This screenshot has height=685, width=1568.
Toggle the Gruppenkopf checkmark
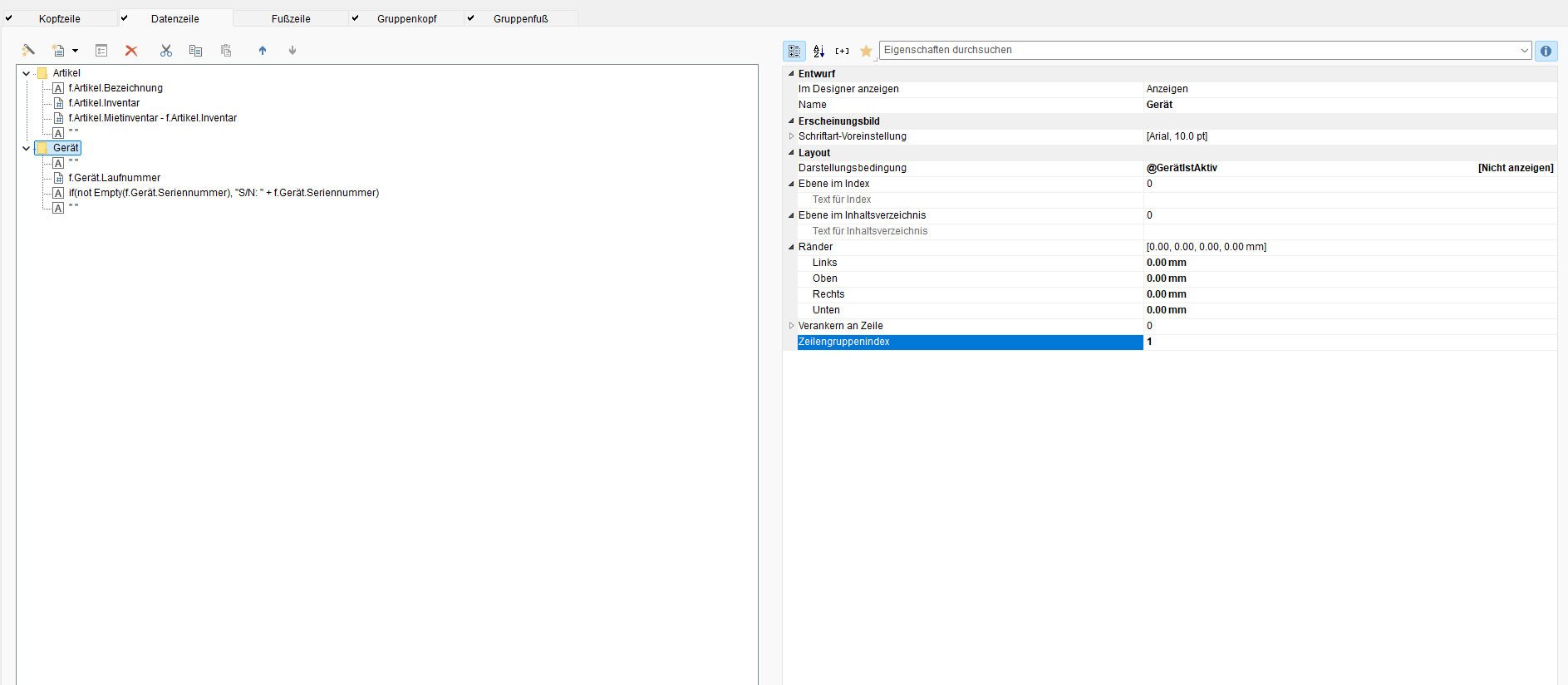(x=356, y=18)
